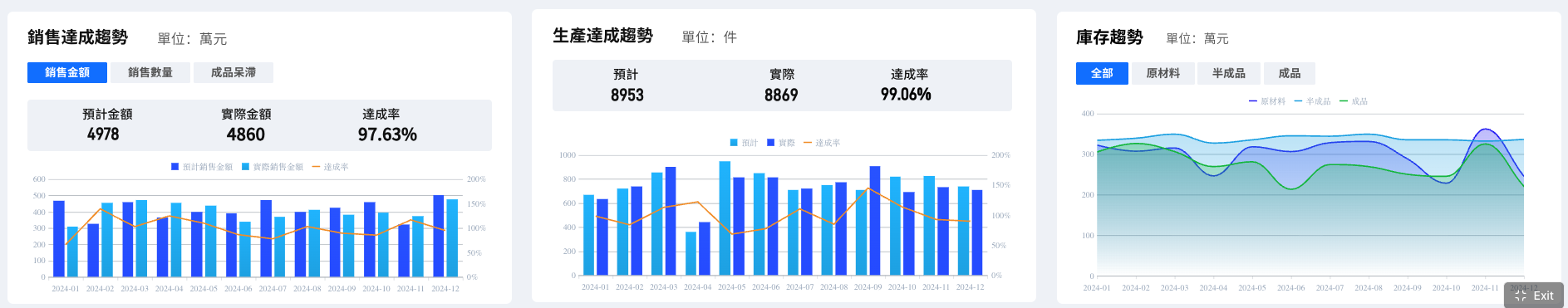Screen dimensions: 1568x308
Task: Toggle 實際 legend in production chart
Action: [x=781, y=143]
